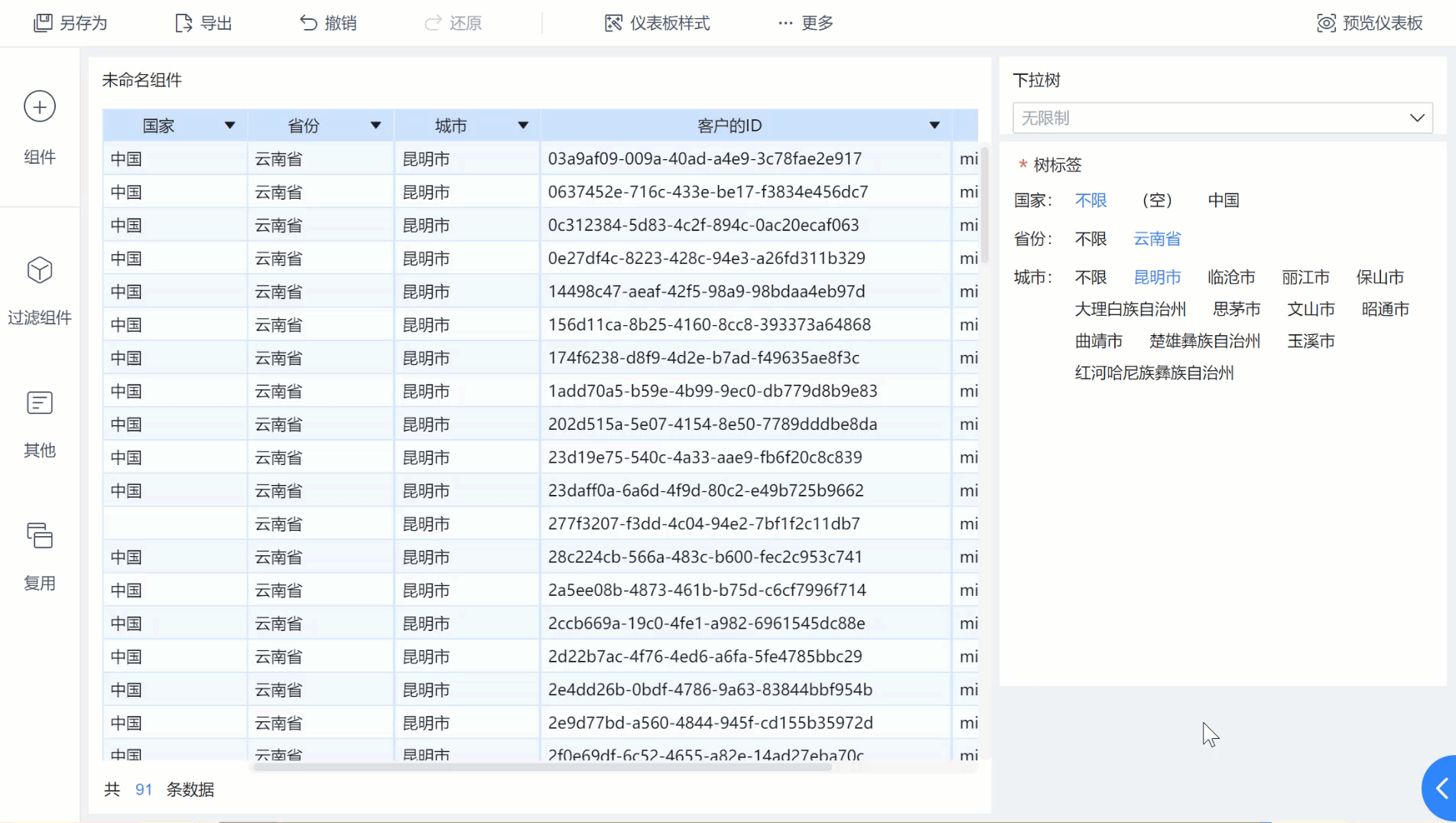Select 临沧市 in the 城市 options
The height and width of the screenshot is (823, 1456).
pyautogui.click(x=1230, y=277)
